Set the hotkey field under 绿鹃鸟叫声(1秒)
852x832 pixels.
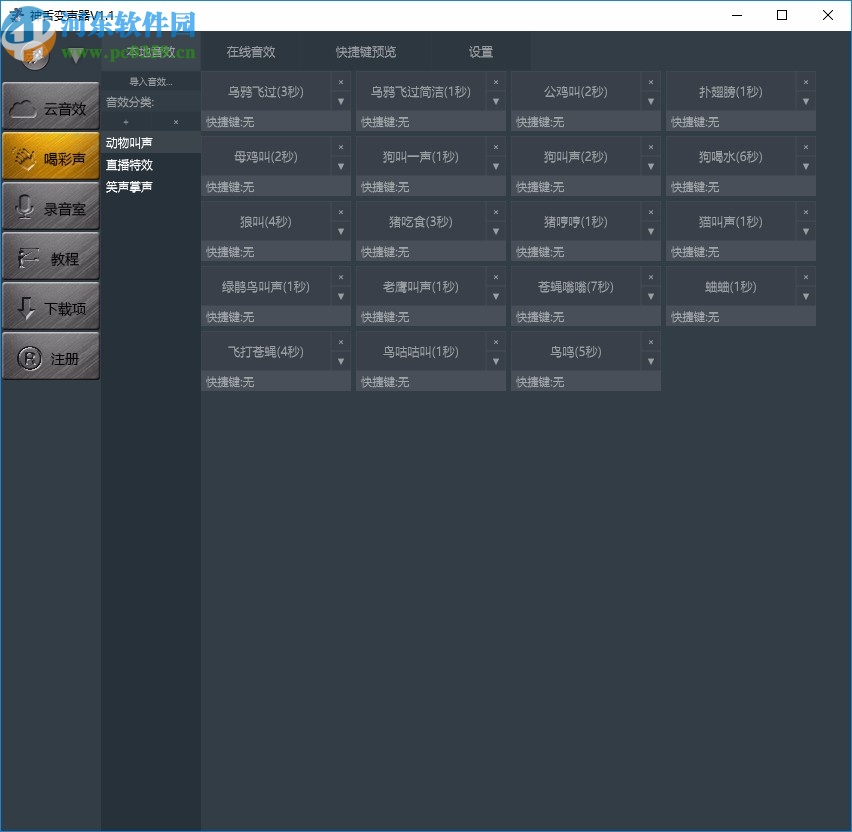click(276, 317)
